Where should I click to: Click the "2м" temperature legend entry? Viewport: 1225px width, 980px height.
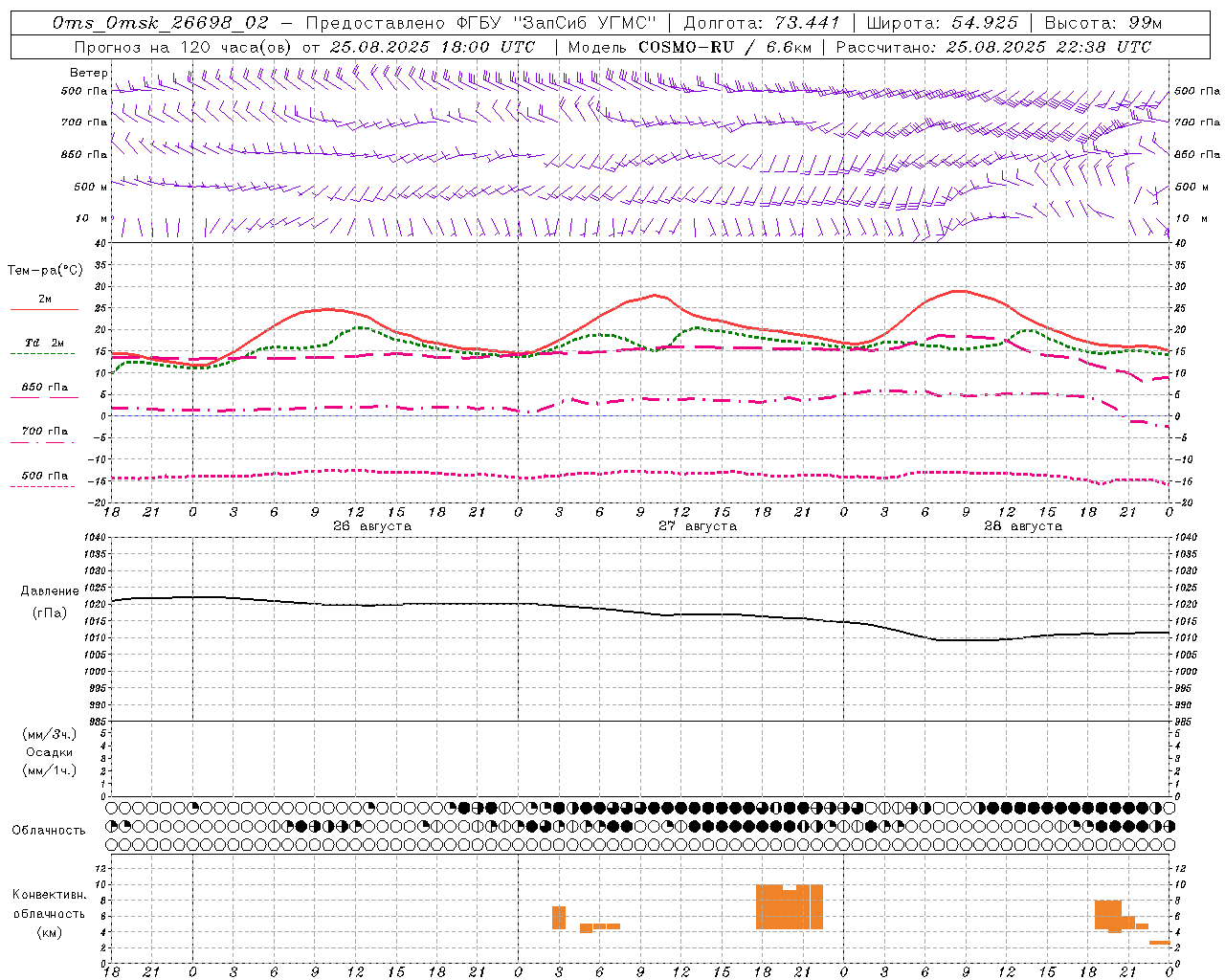(x=45, y=300)
